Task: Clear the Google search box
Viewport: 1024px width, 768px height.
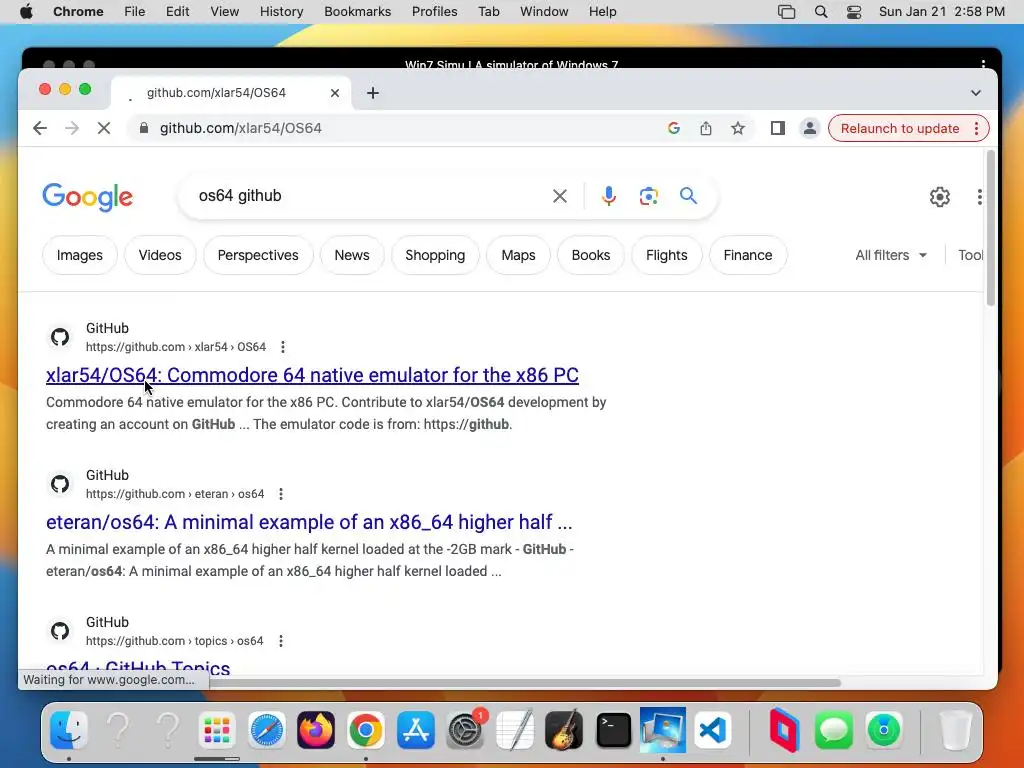Action: tap(560, 196)
